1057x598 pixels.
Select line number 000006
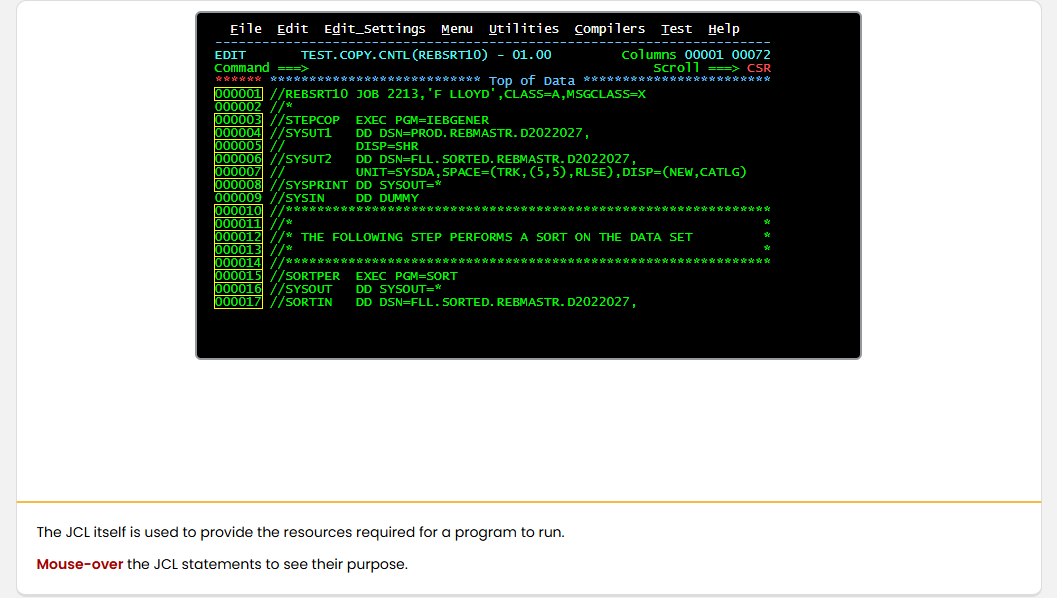pos(238,159)
